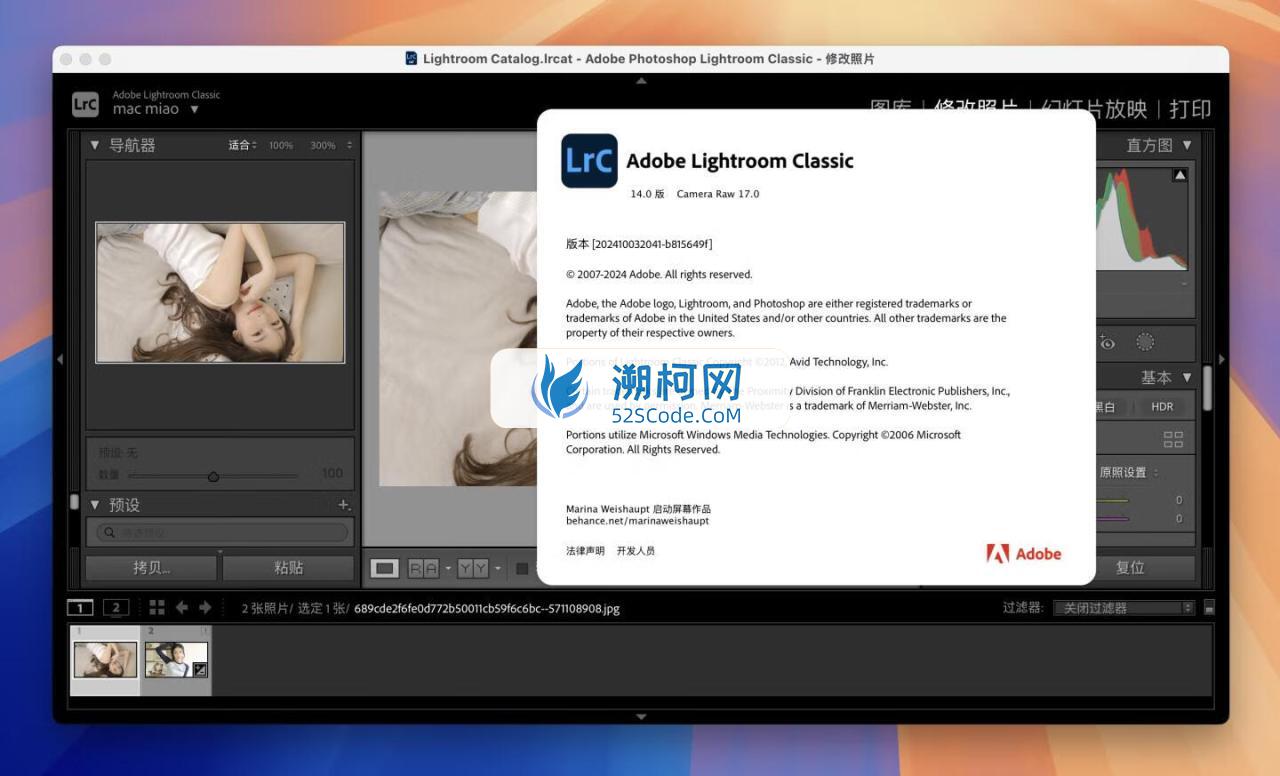Open the profile browser grid icon

point(1174,439)
